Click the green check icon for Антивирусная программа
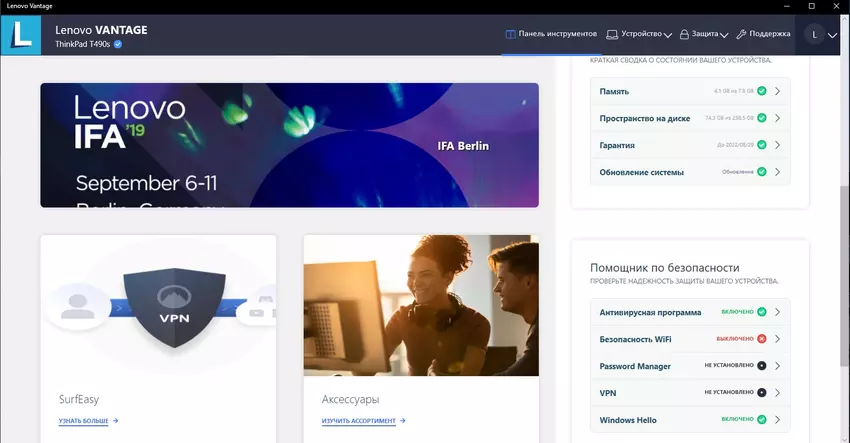Screen dimensions: 850x443 tap(762, 312)
